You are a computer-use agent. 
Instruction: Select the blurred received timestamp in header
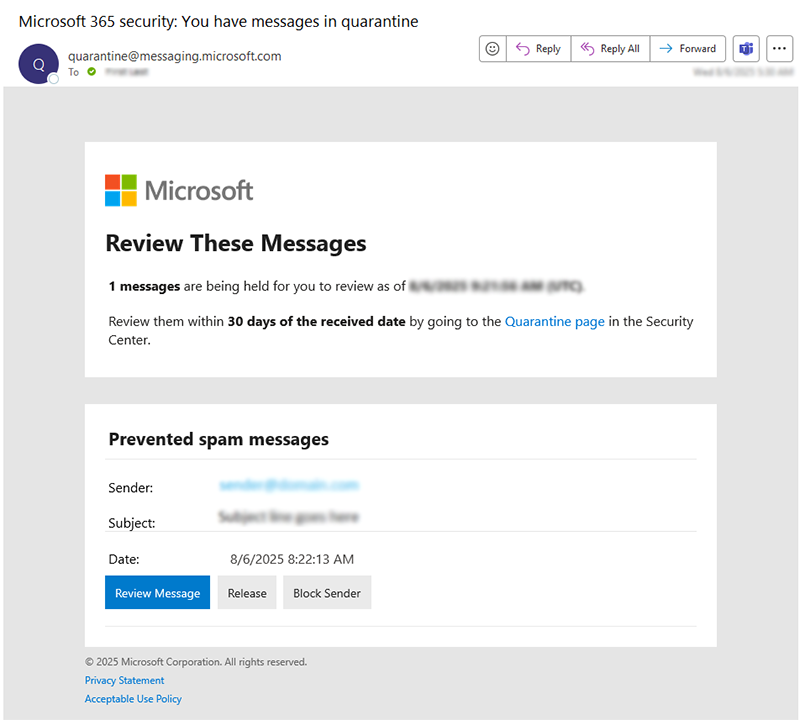click(743, 72)
